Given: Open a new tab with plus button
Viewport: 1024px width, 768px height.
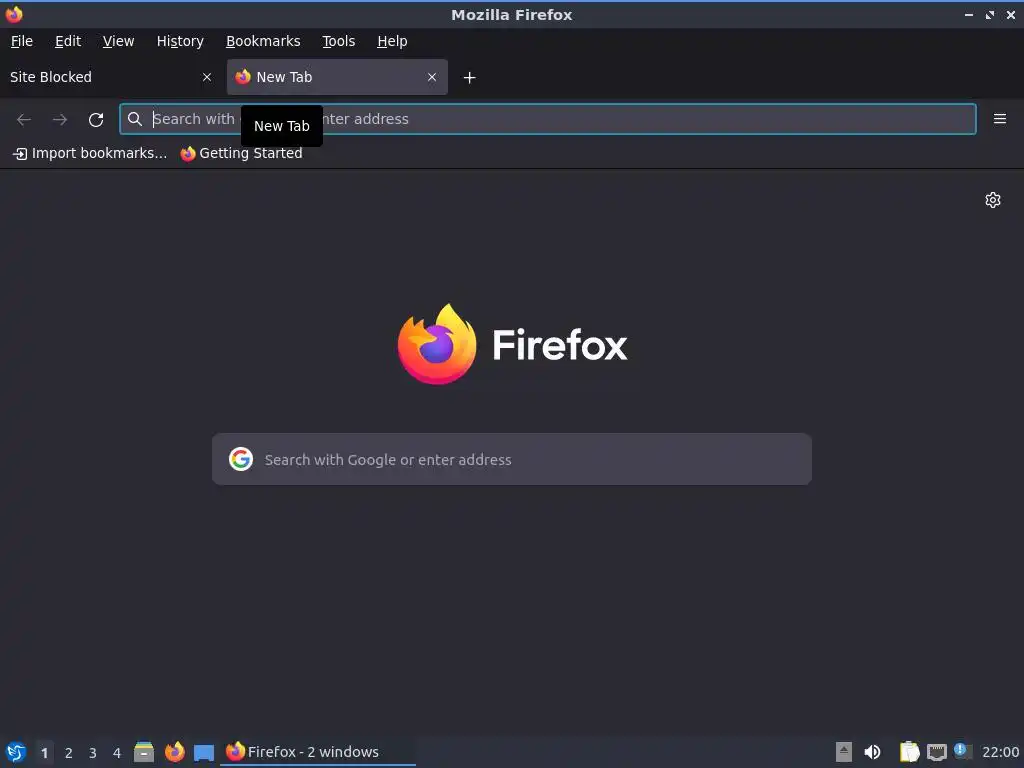Looking at the screenshot, I should coord(469,78).
